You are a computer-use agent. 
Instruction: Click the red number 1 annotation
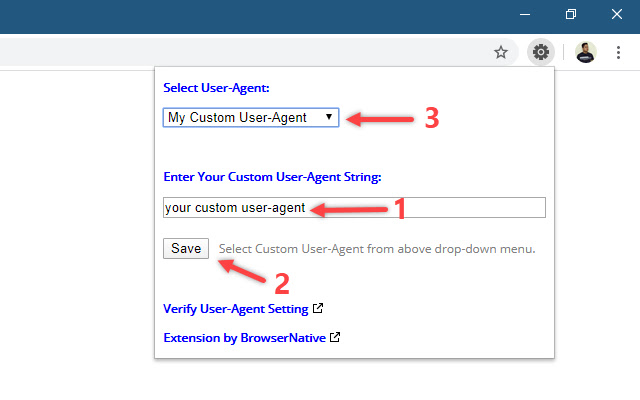[x=400, y=209]
